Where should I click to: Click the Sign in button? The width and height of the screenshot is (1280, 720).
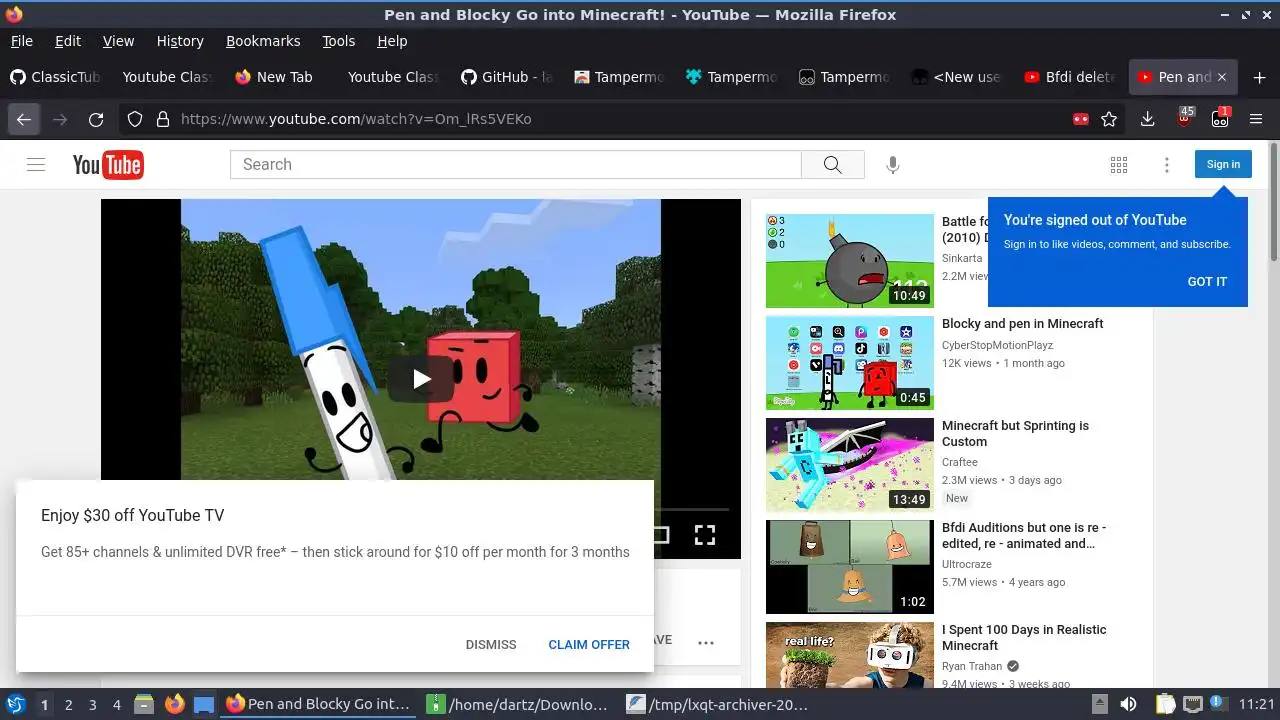(1223, 165)
